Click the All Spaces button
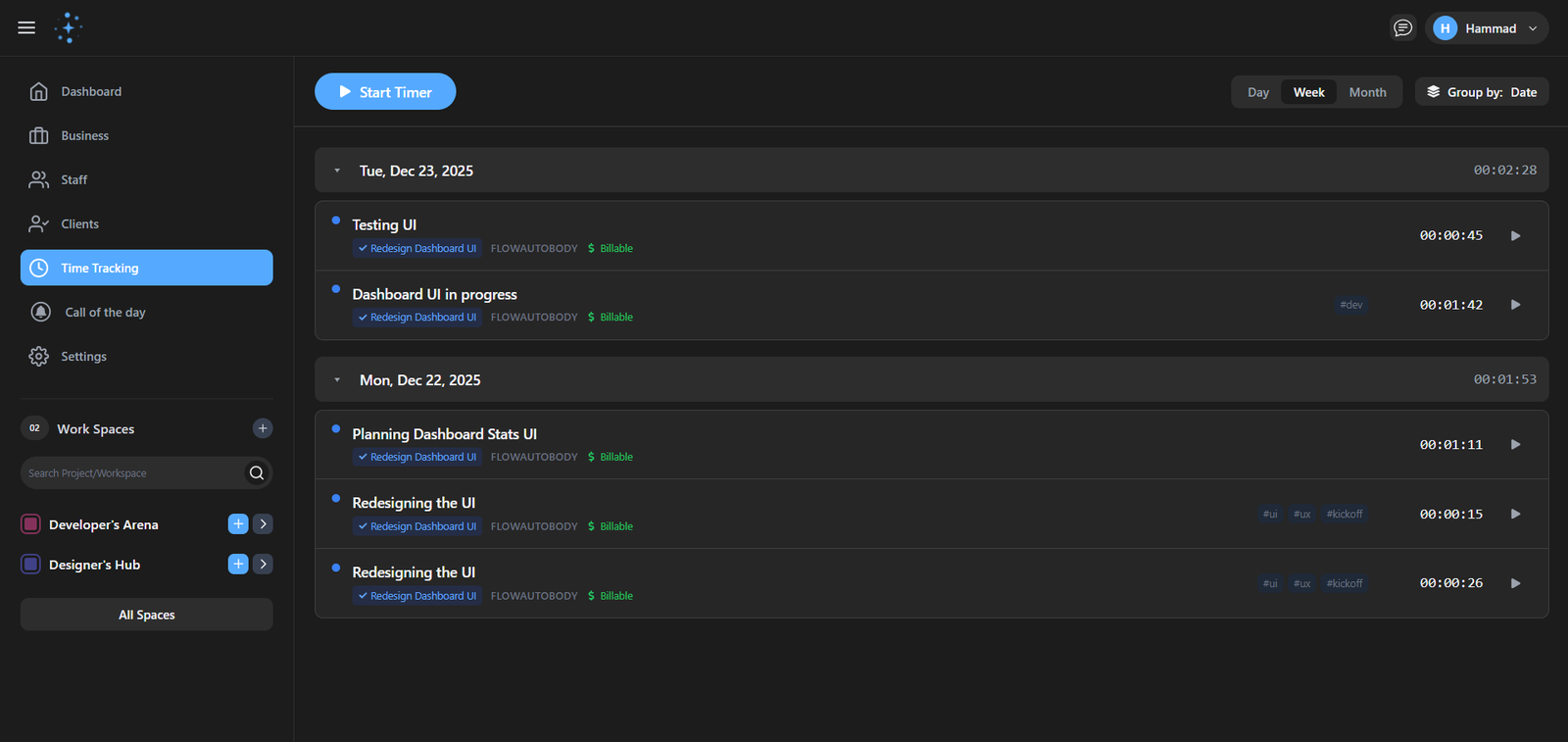This screenshot has width=1568, height=742. pos(147,615)
